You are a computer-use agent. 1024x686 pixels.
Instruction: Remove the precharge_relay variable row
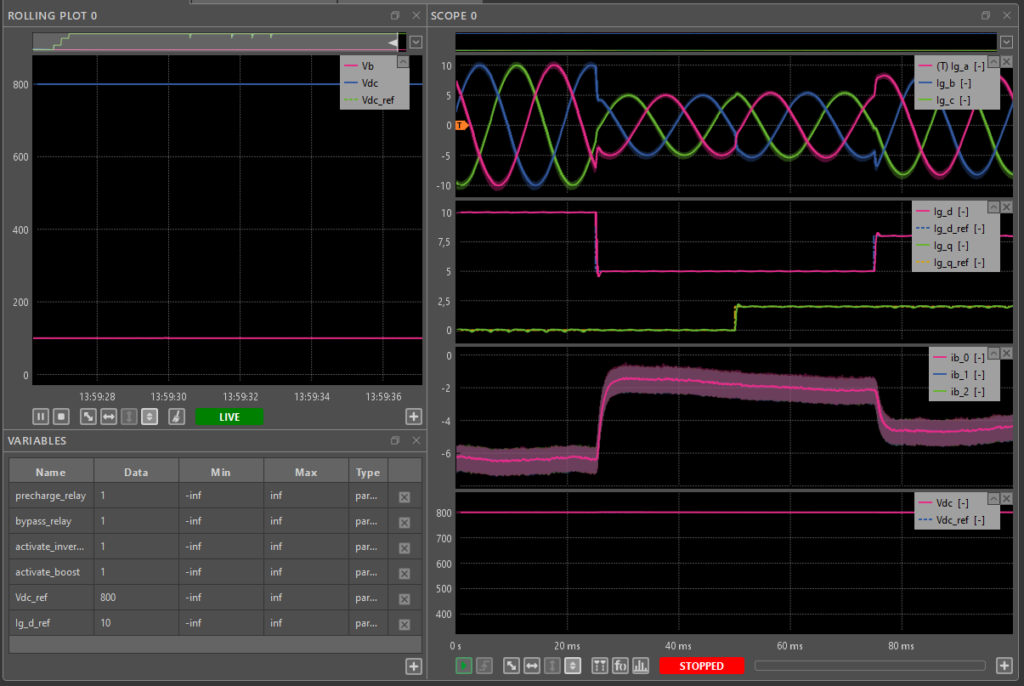click(404, 496)
